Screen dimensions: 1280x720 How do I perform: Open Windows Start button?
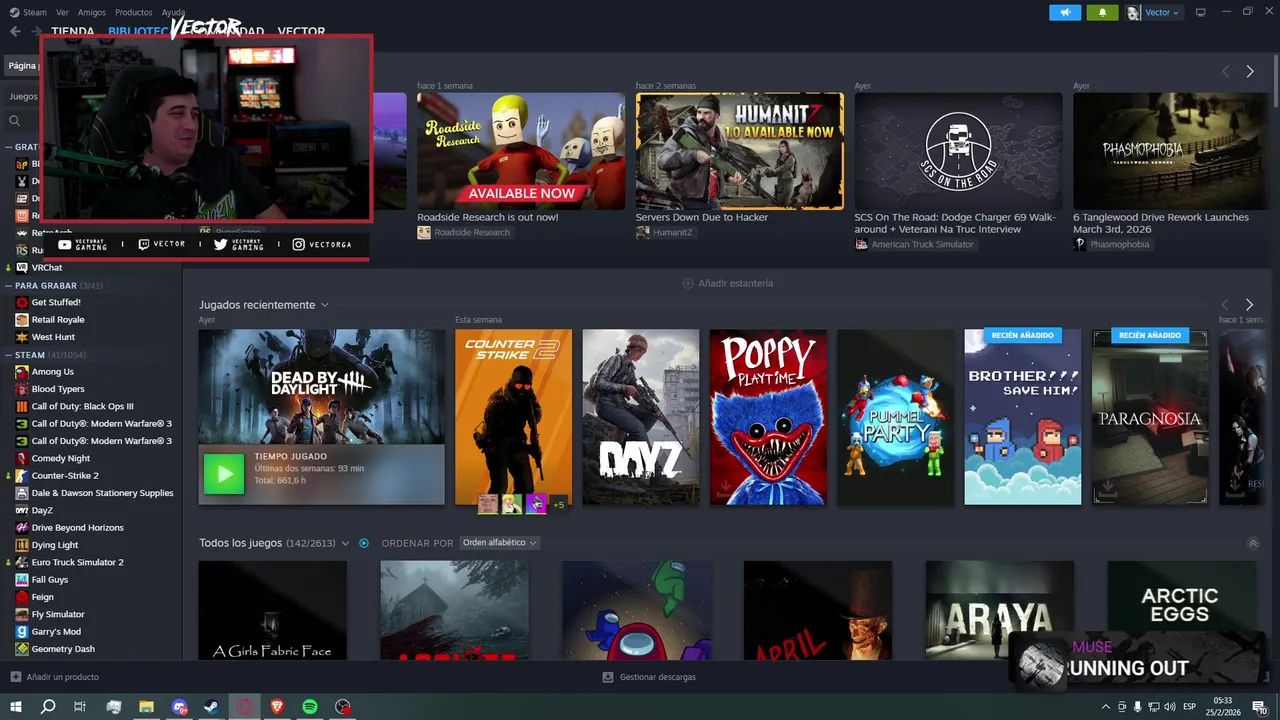point(16,707)
